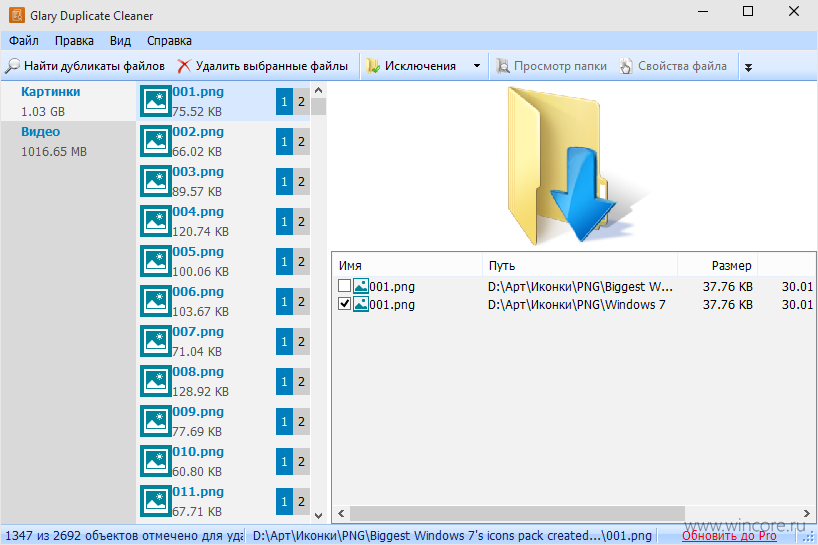
Task: Click the file list scroll down arrow
Action: point(319,515)
